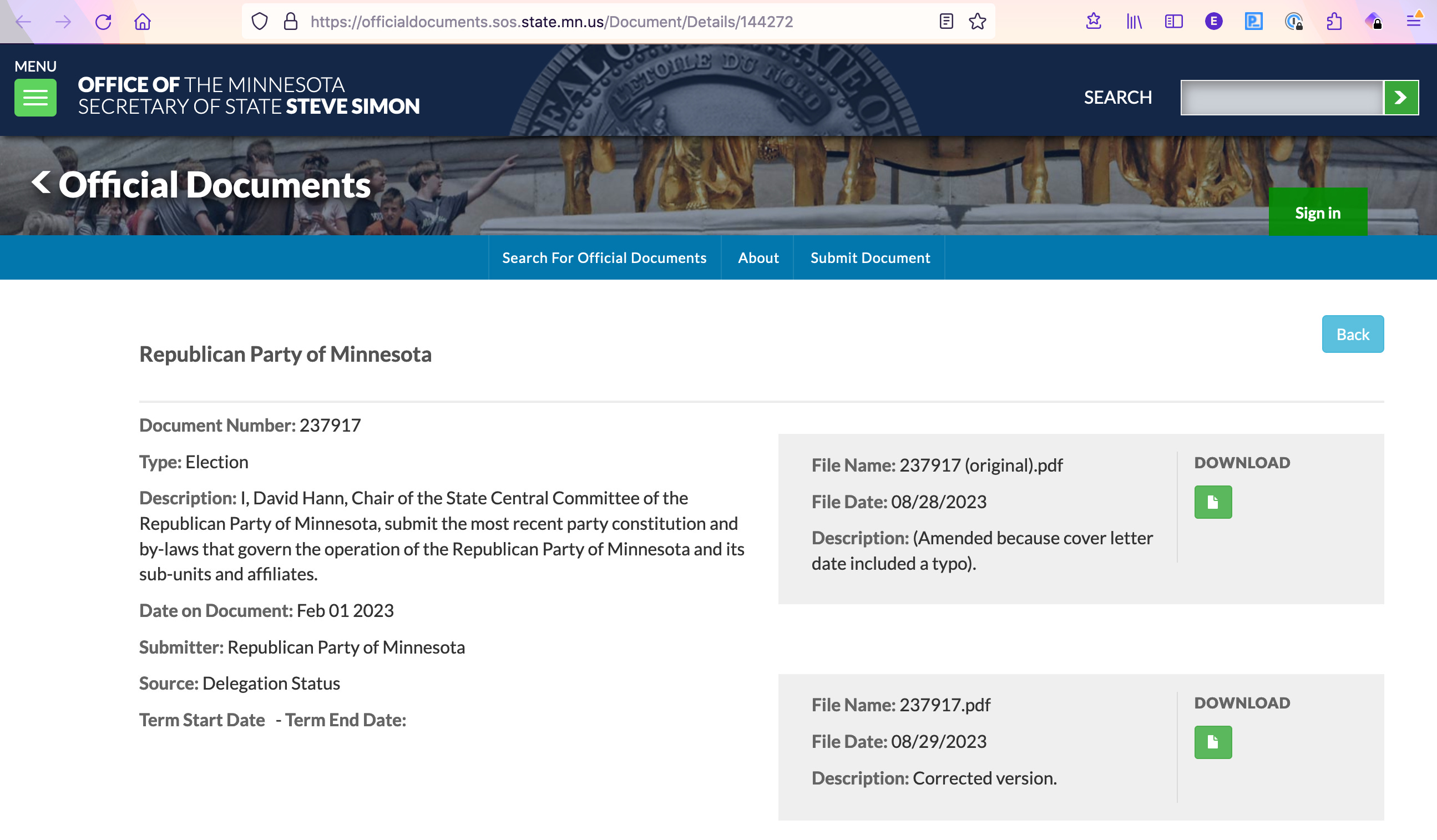Open the browser extensions puzzle icon
The width and height of the screenshot is (1437, 840).
point(1333,22)
